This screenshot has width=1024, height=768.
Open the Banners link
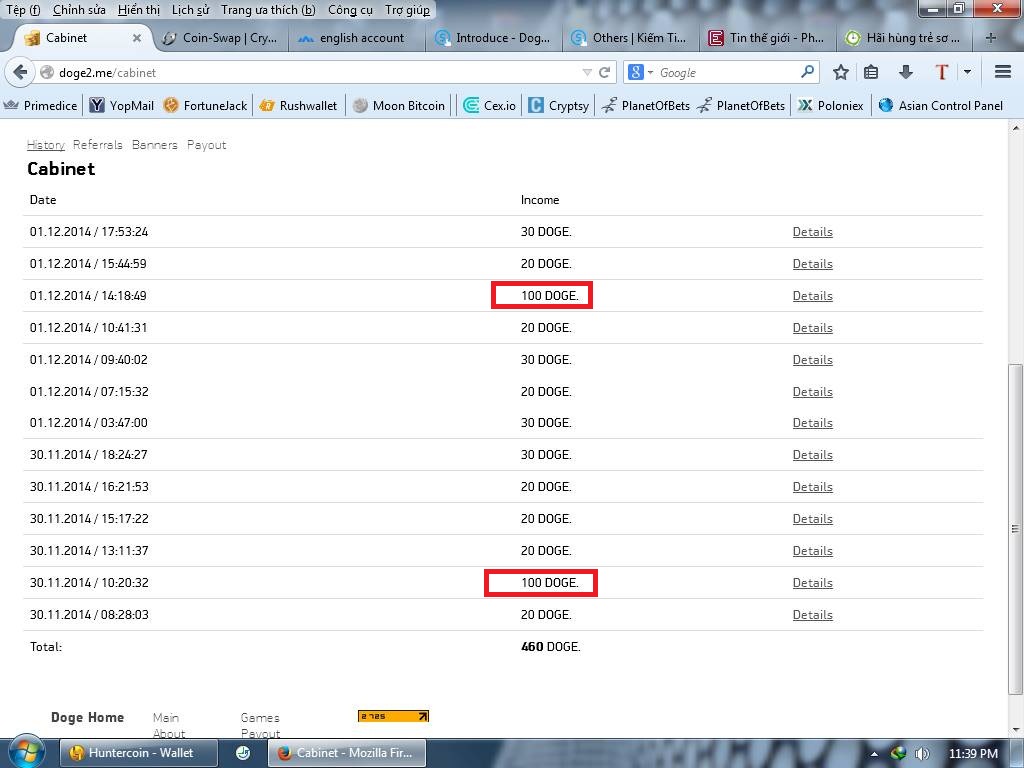pyautogui.click(x=155, y=145)
